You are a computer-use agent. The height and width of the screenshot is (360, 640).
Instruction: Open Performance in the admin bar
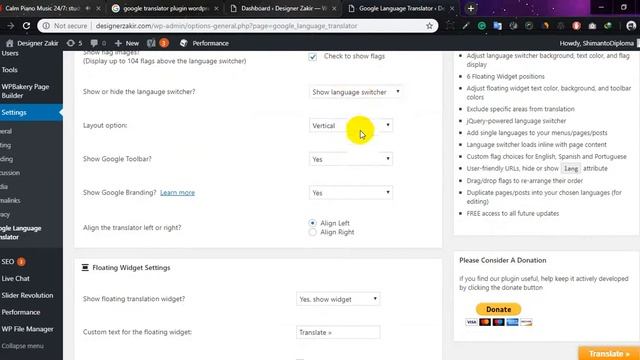(x=204, y=43)
